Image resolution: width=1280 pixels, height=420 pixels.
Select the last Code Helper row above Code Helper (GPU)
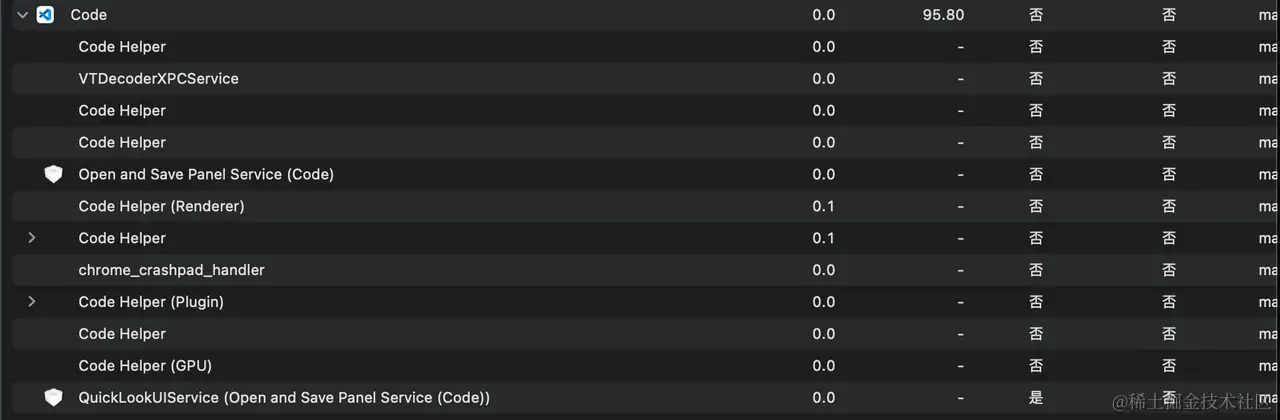[122, 333]
